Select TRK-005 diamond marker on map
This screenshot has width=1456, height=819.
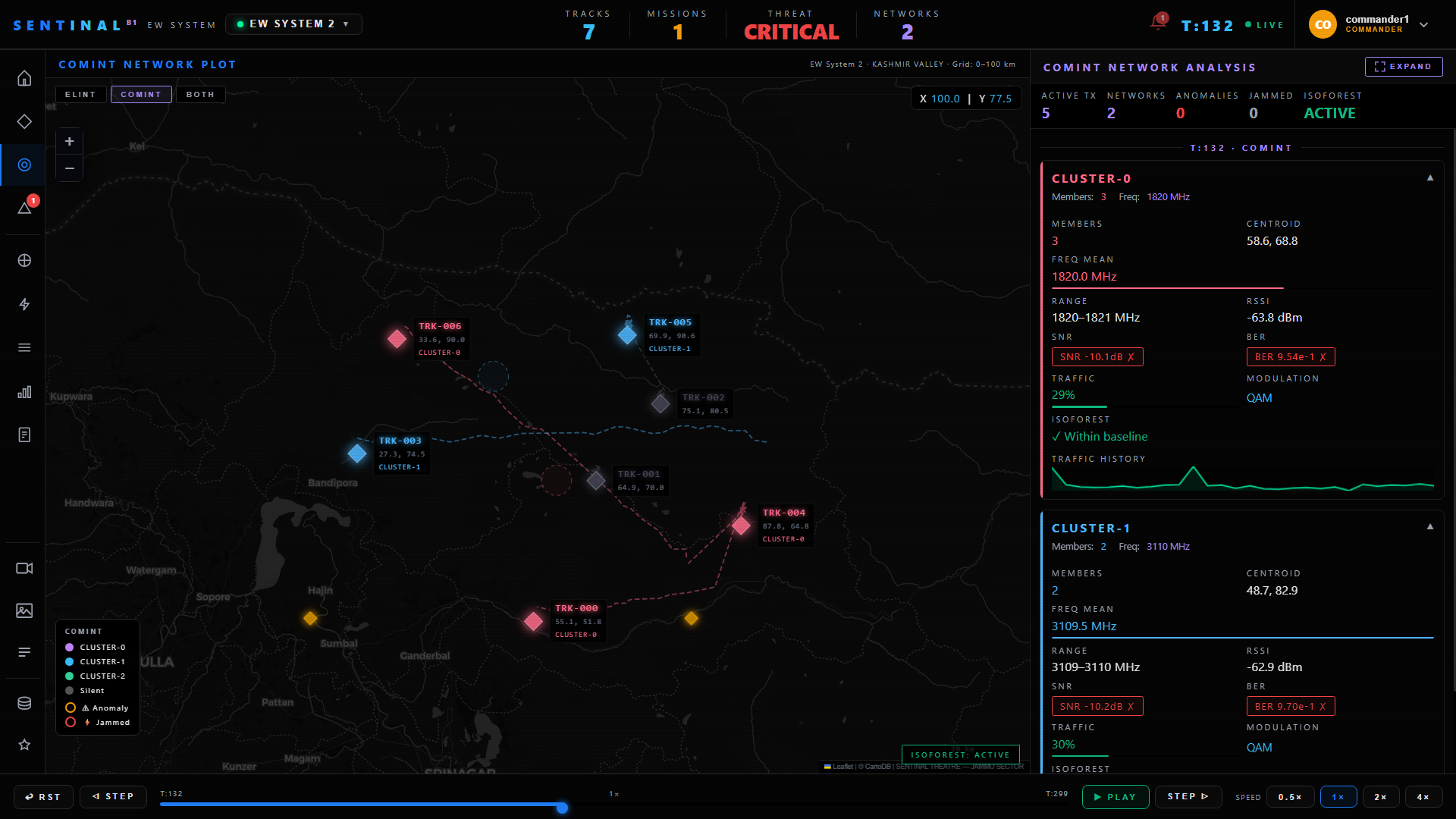click(627, 334)
